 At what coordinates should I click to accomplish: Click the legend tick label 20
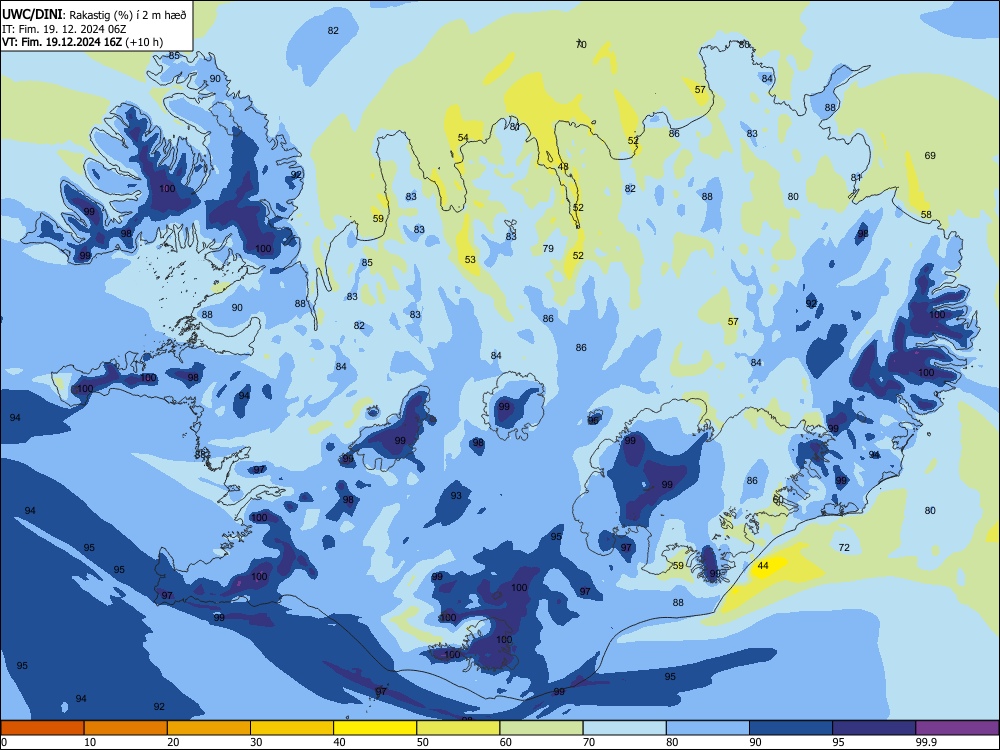coord(173,742)
